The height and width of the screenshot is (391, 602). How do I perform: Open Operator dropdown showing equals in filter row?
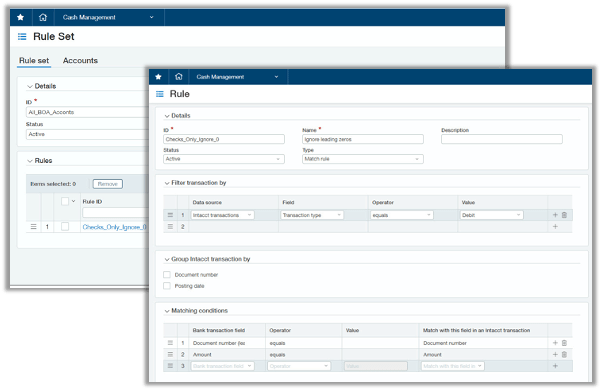coord(402,215)
